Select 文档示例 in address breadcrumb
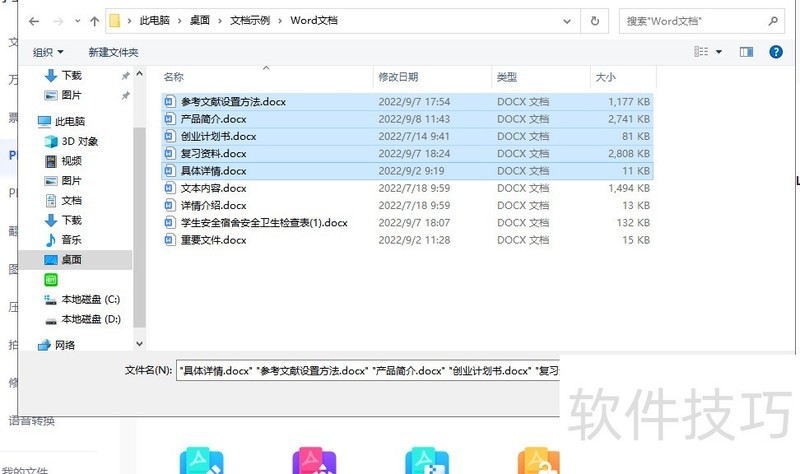 (x=249, y=20)
